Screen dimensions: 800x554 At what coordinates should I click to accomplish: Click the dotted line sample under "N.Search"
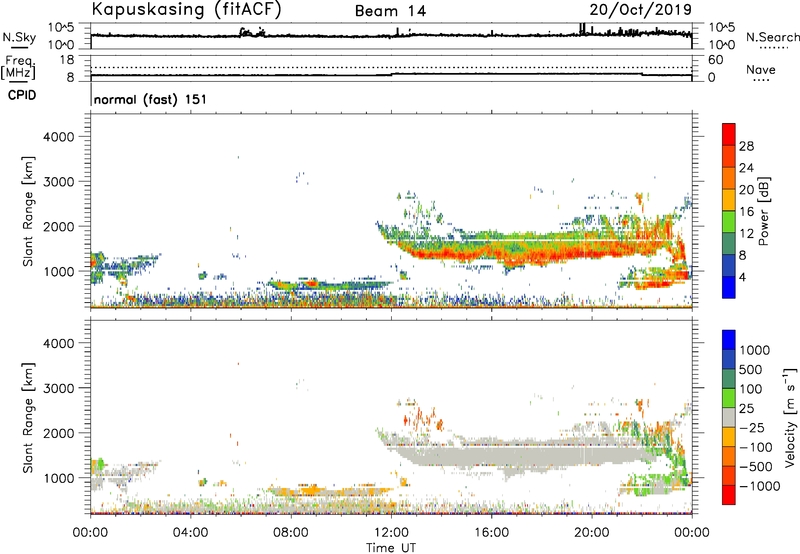point(773,48)
